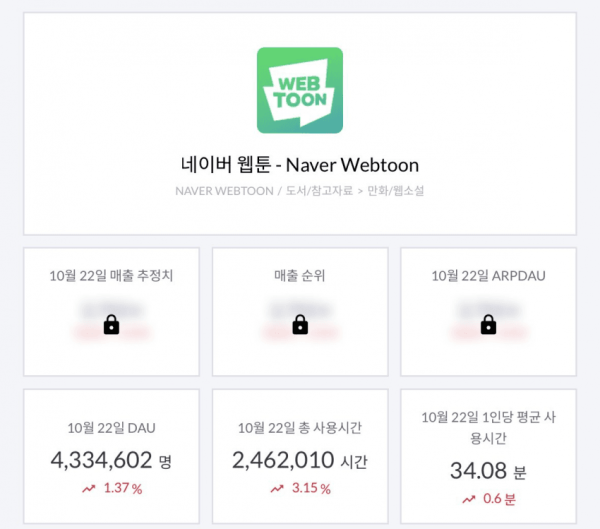Click the 10월 22일 ARPDAU heading
Viewport: 600px width, 529px height.
(x=488, y=276)
